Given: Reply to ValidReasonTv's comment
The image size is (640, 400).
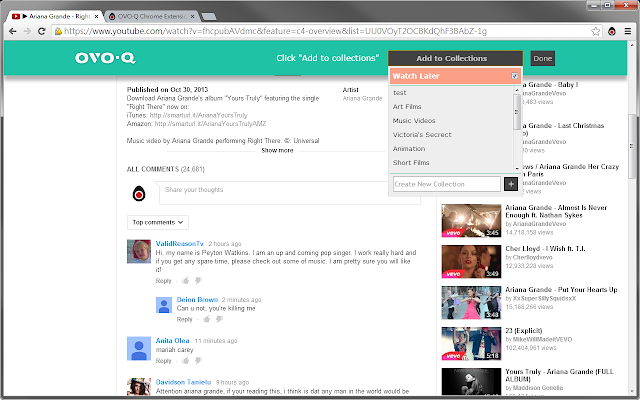Looking at the screenshot, I should tap(163, 281).
